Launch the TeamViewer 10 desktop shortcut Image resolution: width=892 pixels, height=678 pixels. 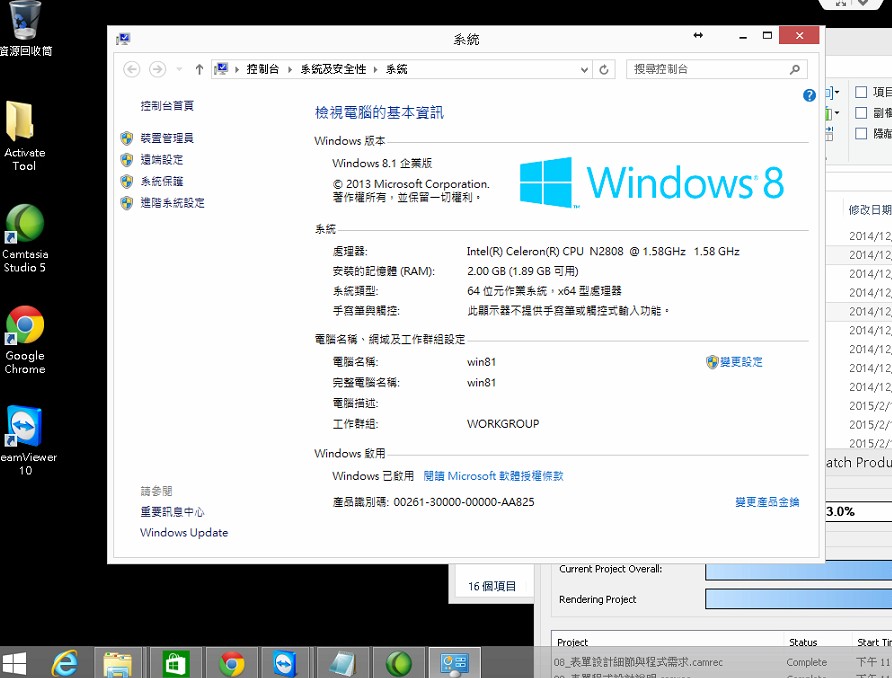(26, 441)
